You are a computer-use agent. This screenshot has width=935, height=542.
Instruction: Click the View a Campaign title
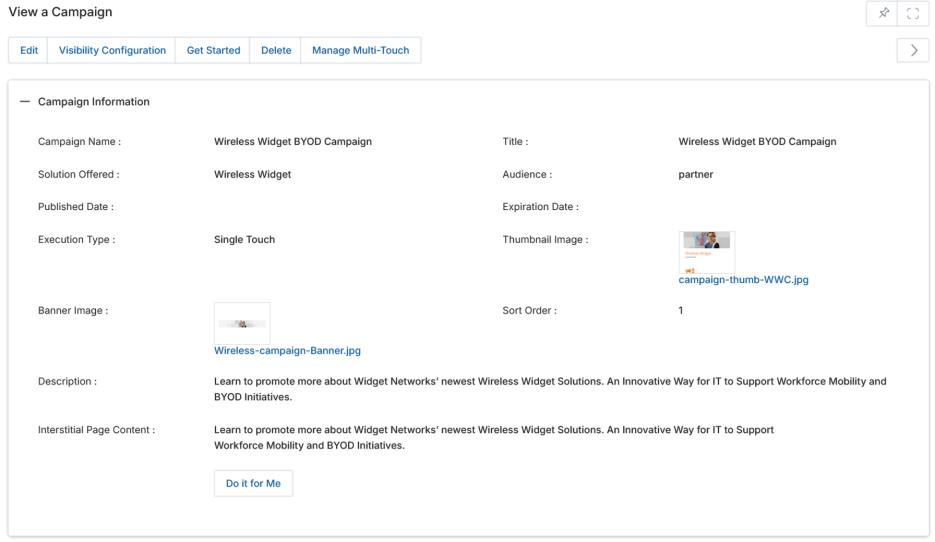(60, 12)
